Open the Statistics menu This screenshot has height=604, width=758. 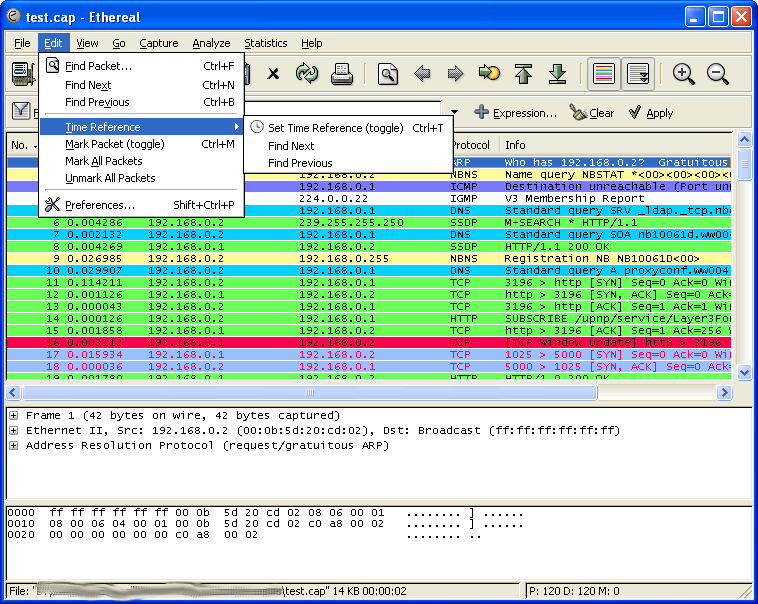coord(266,43)
